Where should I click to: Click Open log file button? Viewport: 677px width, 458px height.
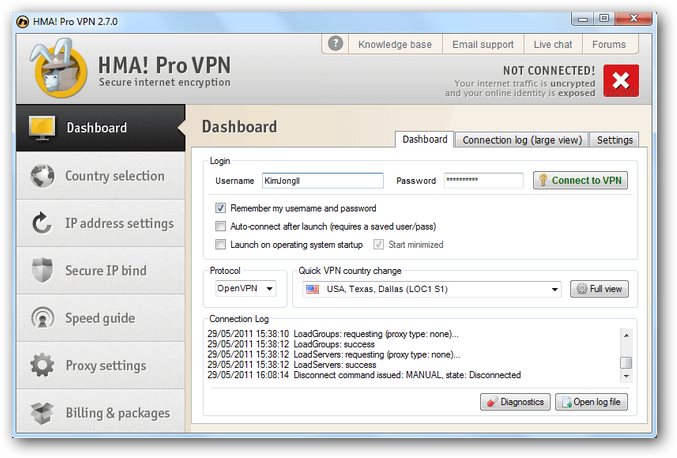click(x=591, y=402)
